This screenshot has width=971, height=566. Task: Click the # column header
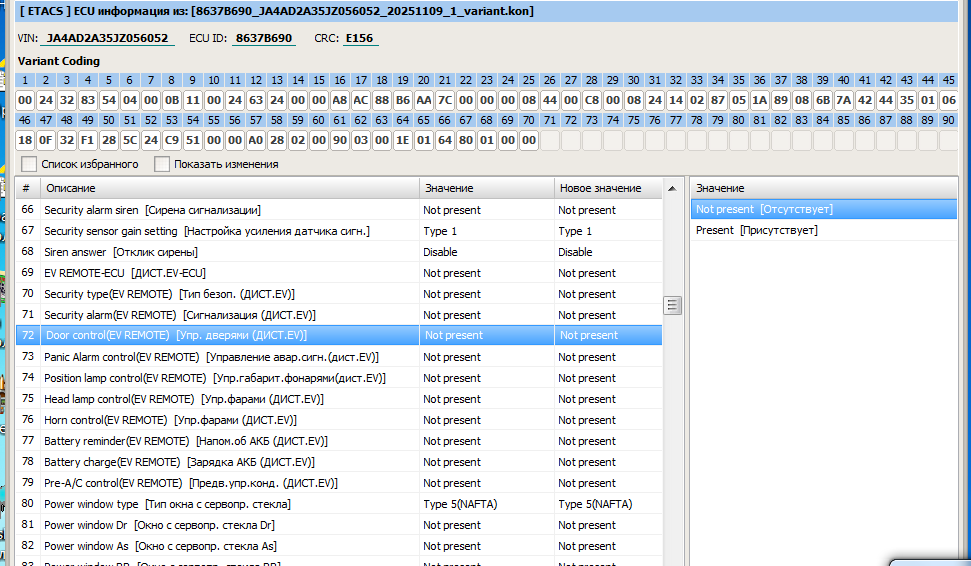27,188
